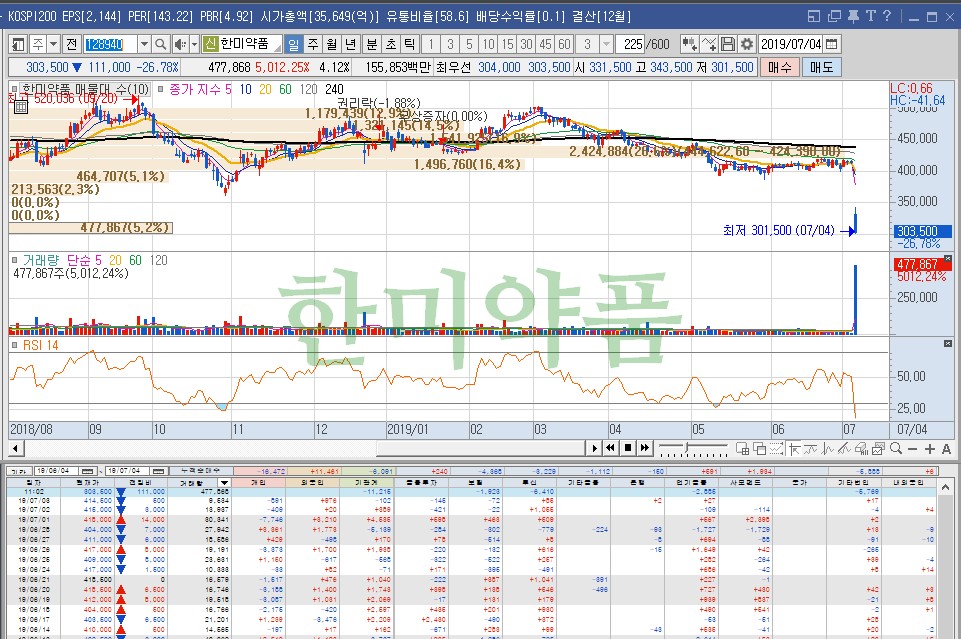Screen dimensions: 961x639
Task: Click the add chart area icon by slider
Action: click(x=742, y=448)
